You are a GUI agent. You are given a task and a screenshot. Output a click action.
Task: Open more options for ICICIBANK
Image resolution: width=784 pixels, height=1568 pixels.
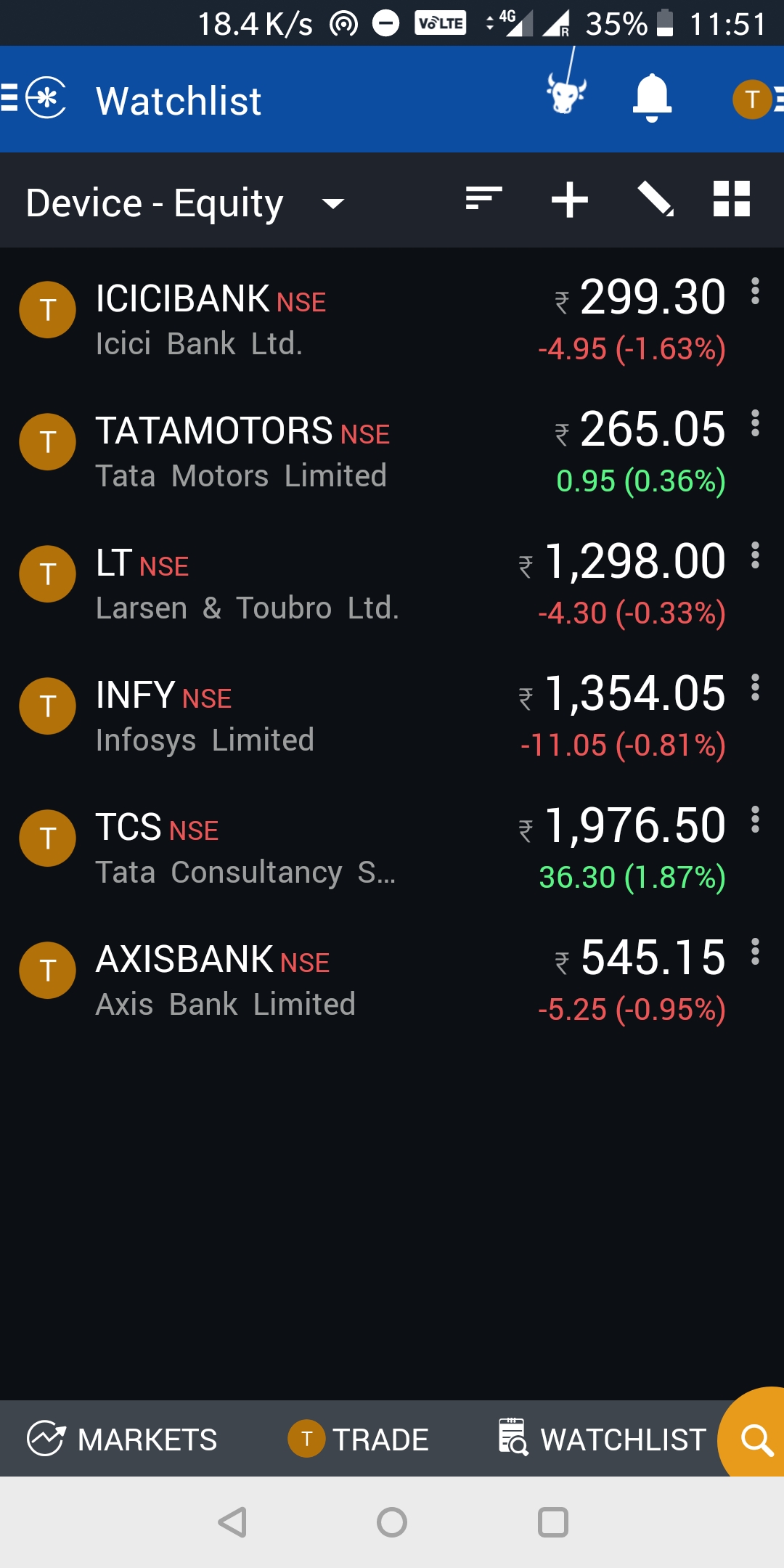(755, 292)
